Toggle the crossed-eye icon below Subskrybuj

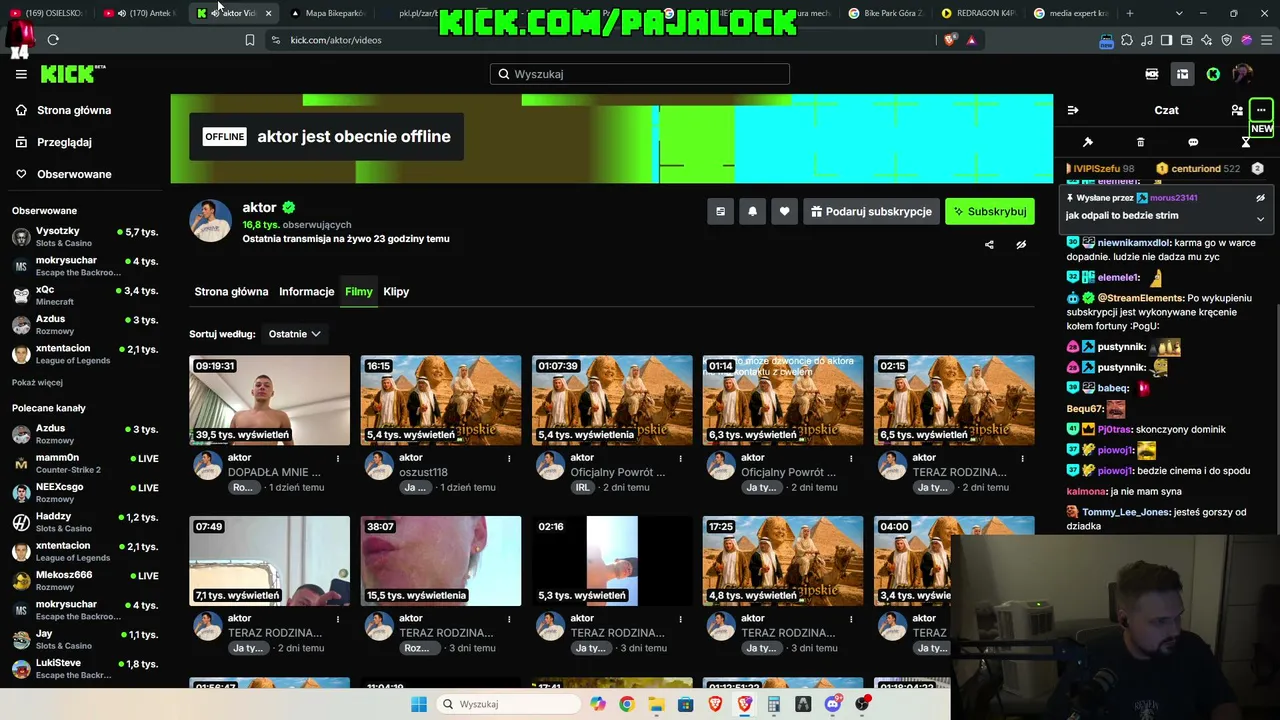1021,245
